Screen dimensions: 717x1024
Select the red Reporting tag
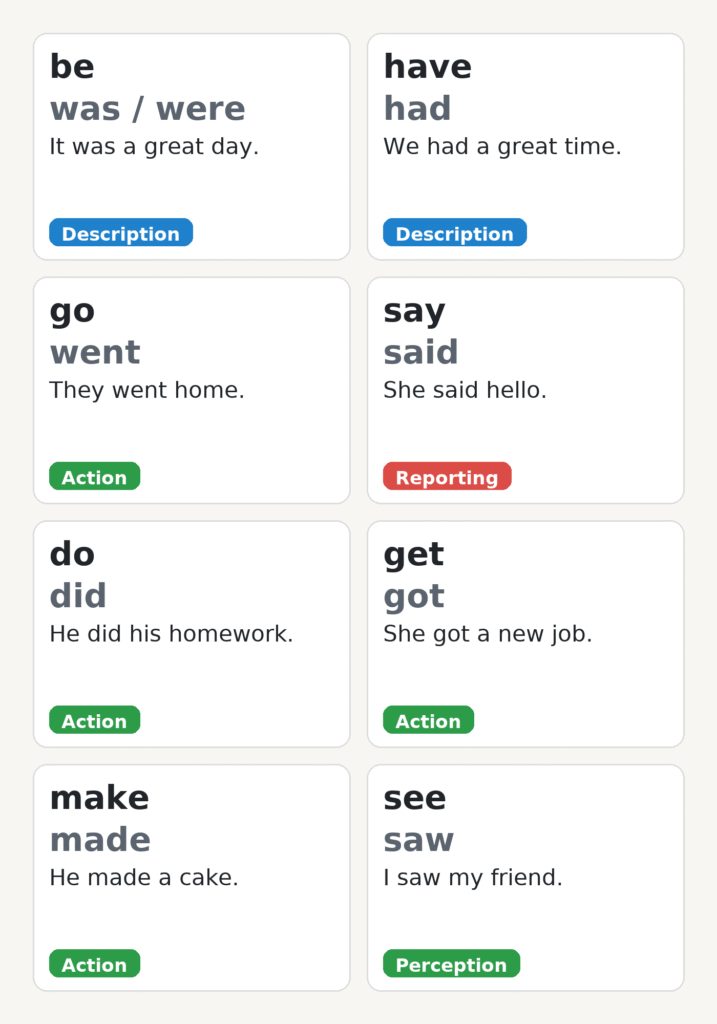(446, 477)
